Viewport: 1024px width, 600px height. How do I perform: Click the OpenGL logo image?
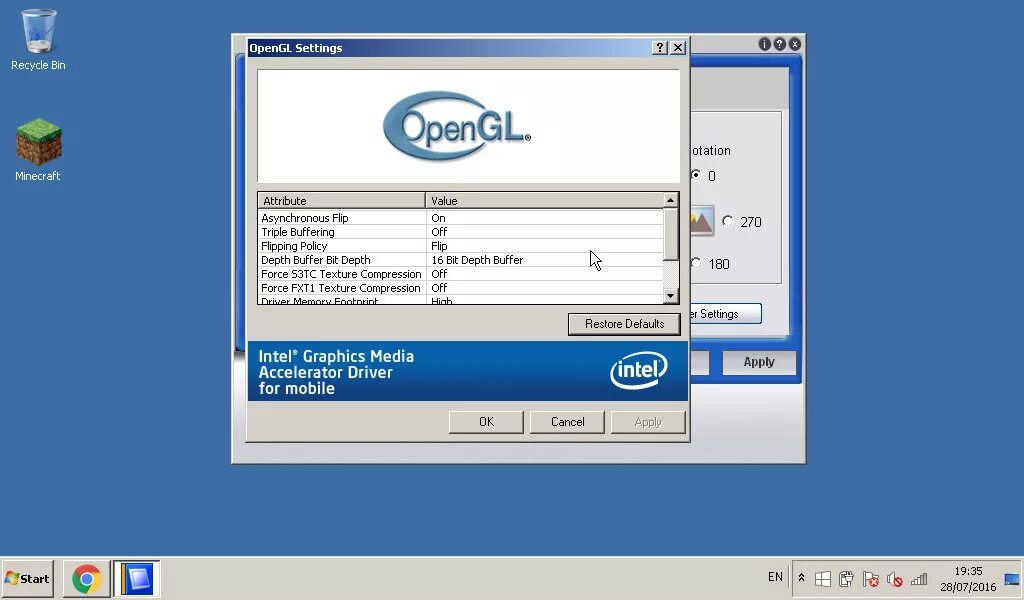coord(456,126)
